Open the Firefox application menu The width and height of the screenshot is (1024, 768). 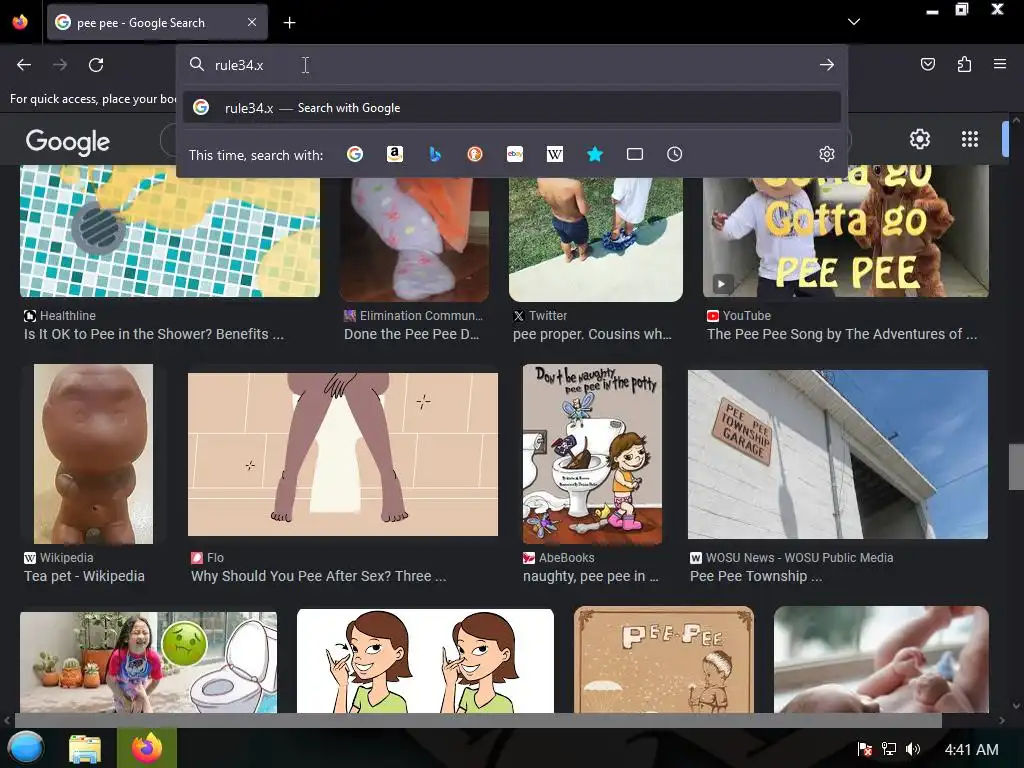point(1000,64)
